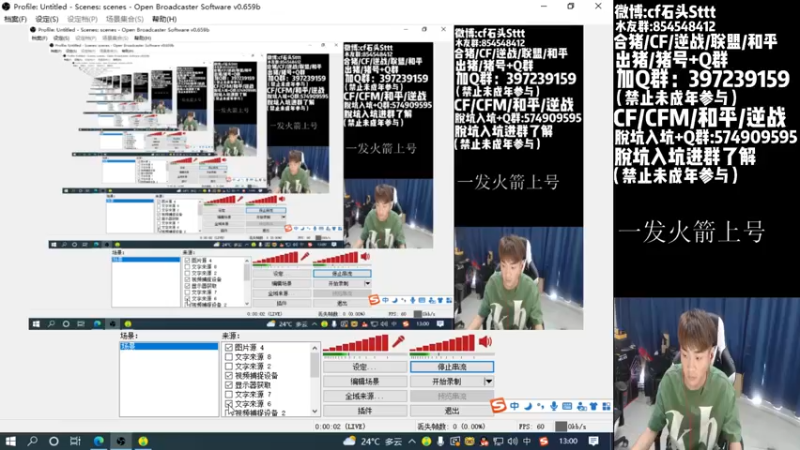The height and width of the screenshot is (450, 800).
Task: Enable the 文字来源 7 source checkbox
Action: tap(229, 394)
